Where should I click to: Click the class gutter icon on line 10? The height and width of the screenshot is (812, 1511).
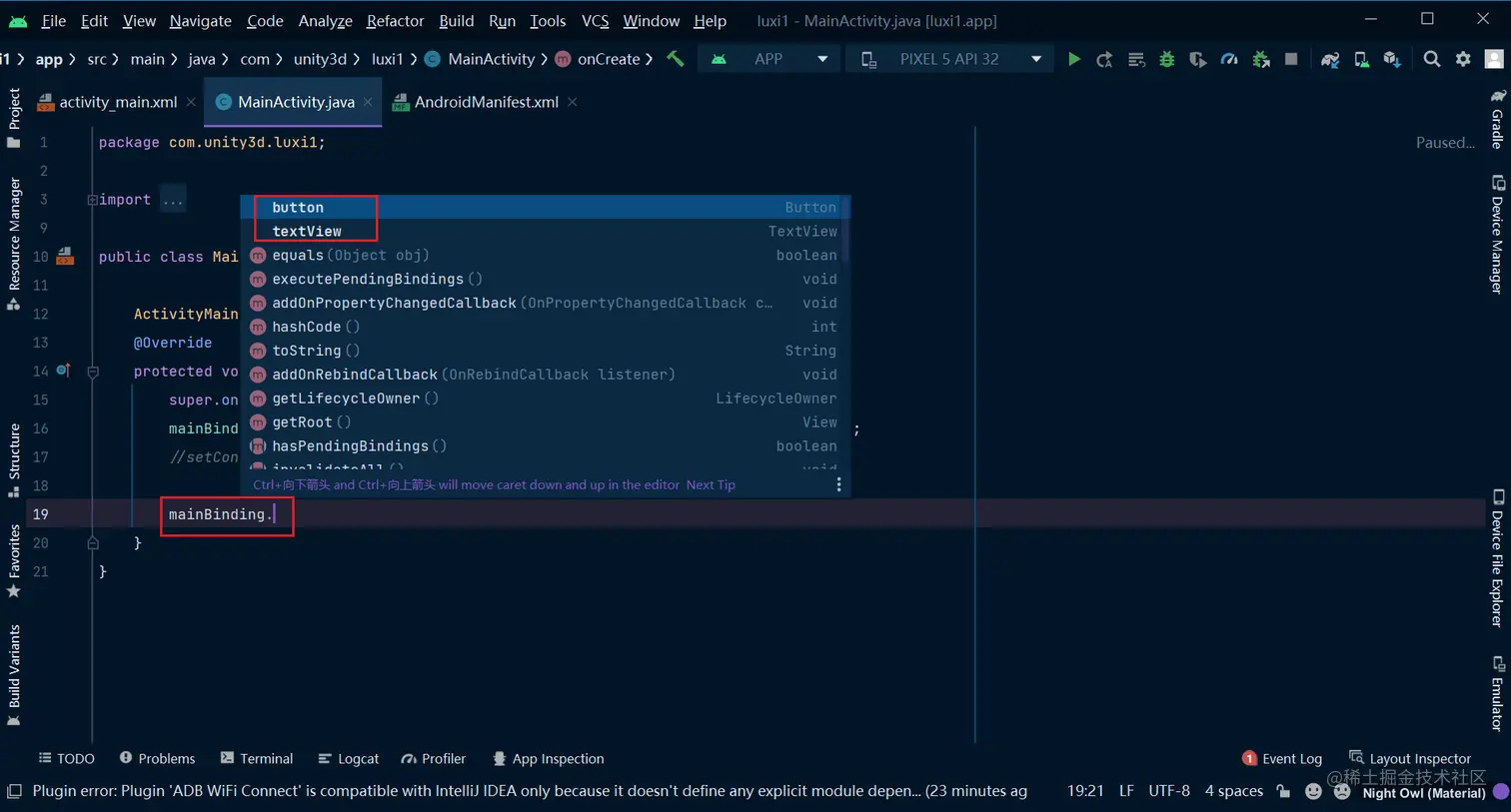coord(65,257)
